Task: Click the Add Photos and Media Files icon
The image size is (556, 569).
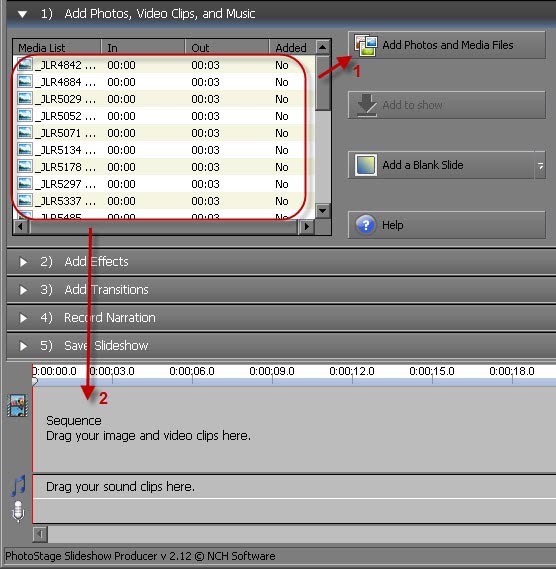Action: pyautogui.click(x=366, y=45)
